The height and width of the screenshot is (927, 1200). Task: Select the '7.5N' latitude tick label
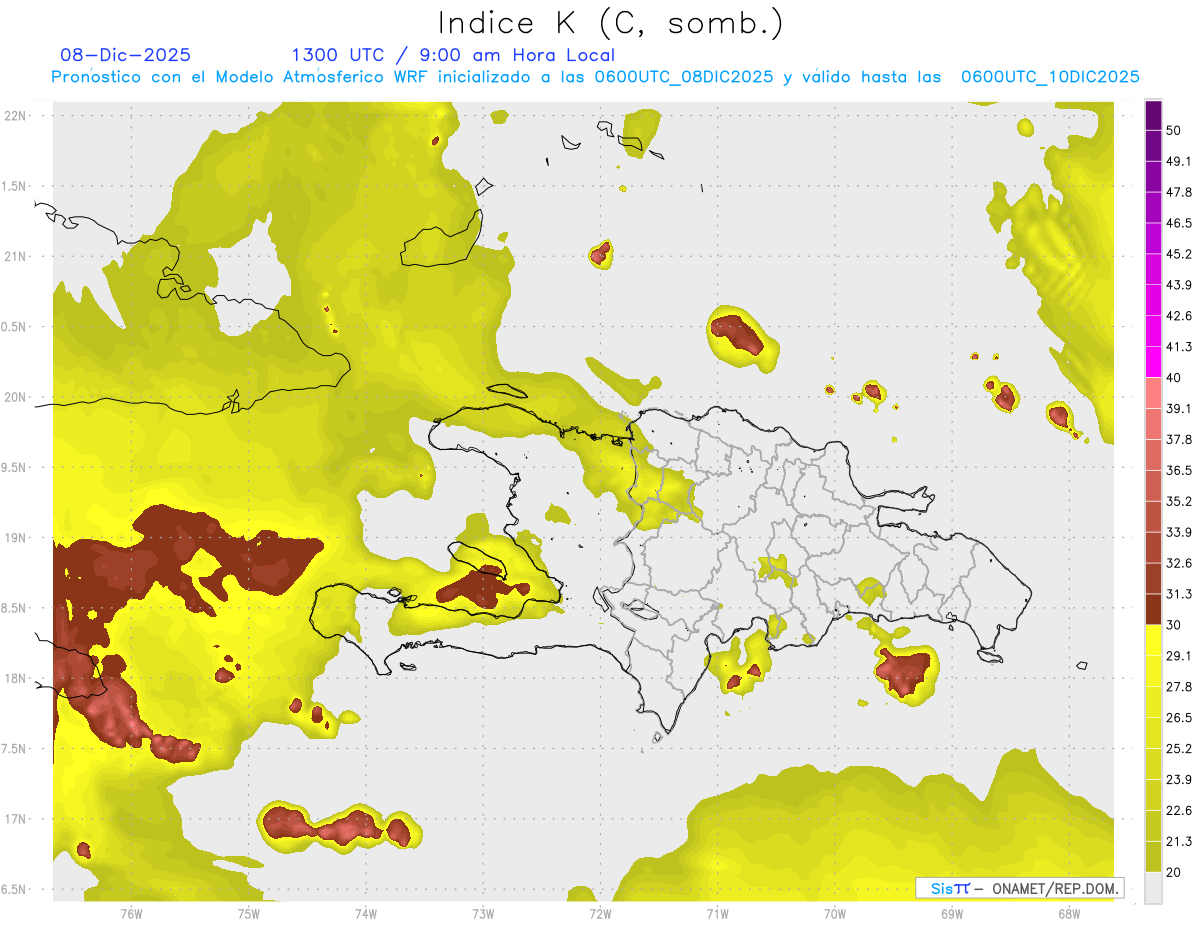click(14, 748)
